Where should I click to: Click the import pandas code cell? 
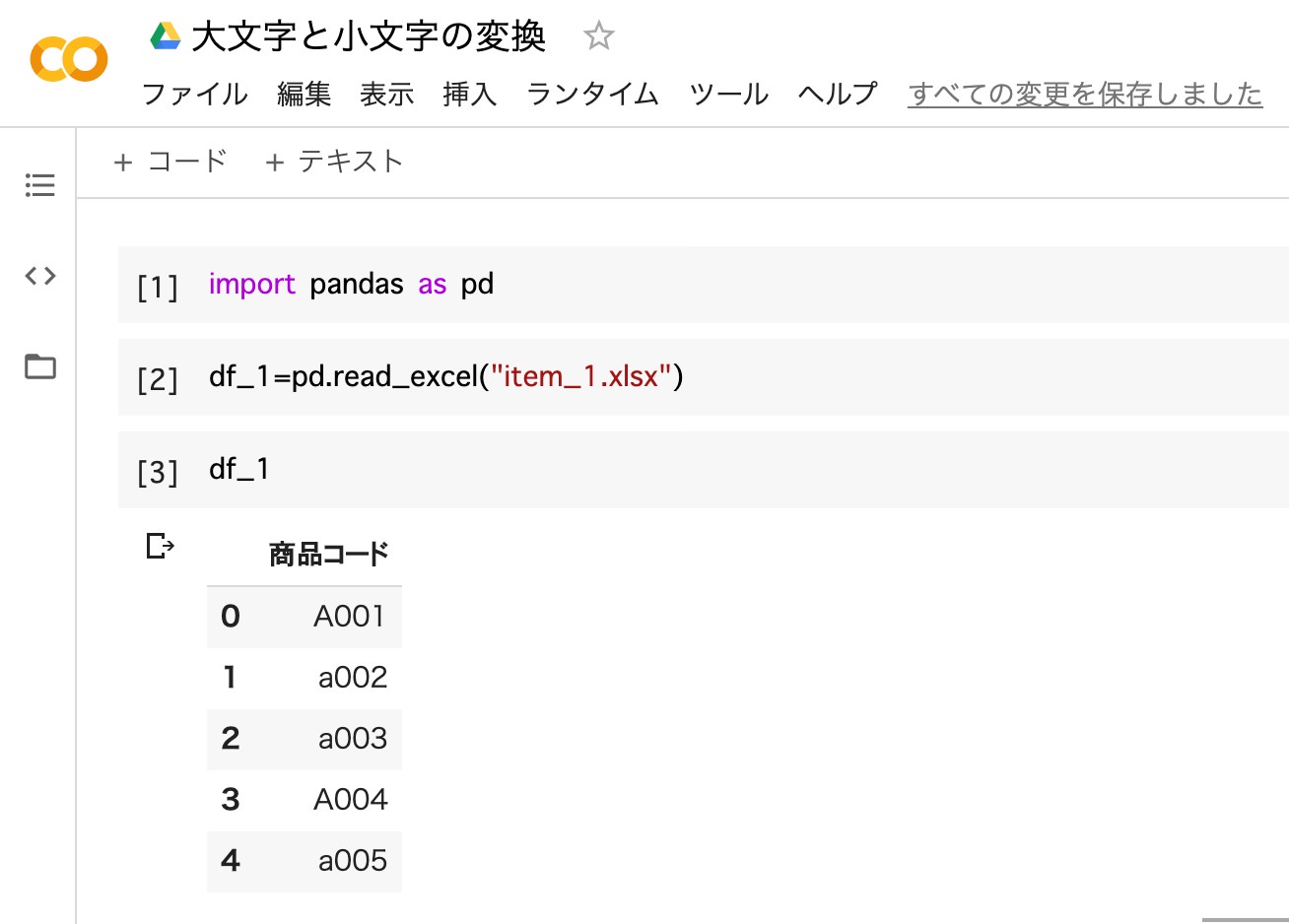690,285
